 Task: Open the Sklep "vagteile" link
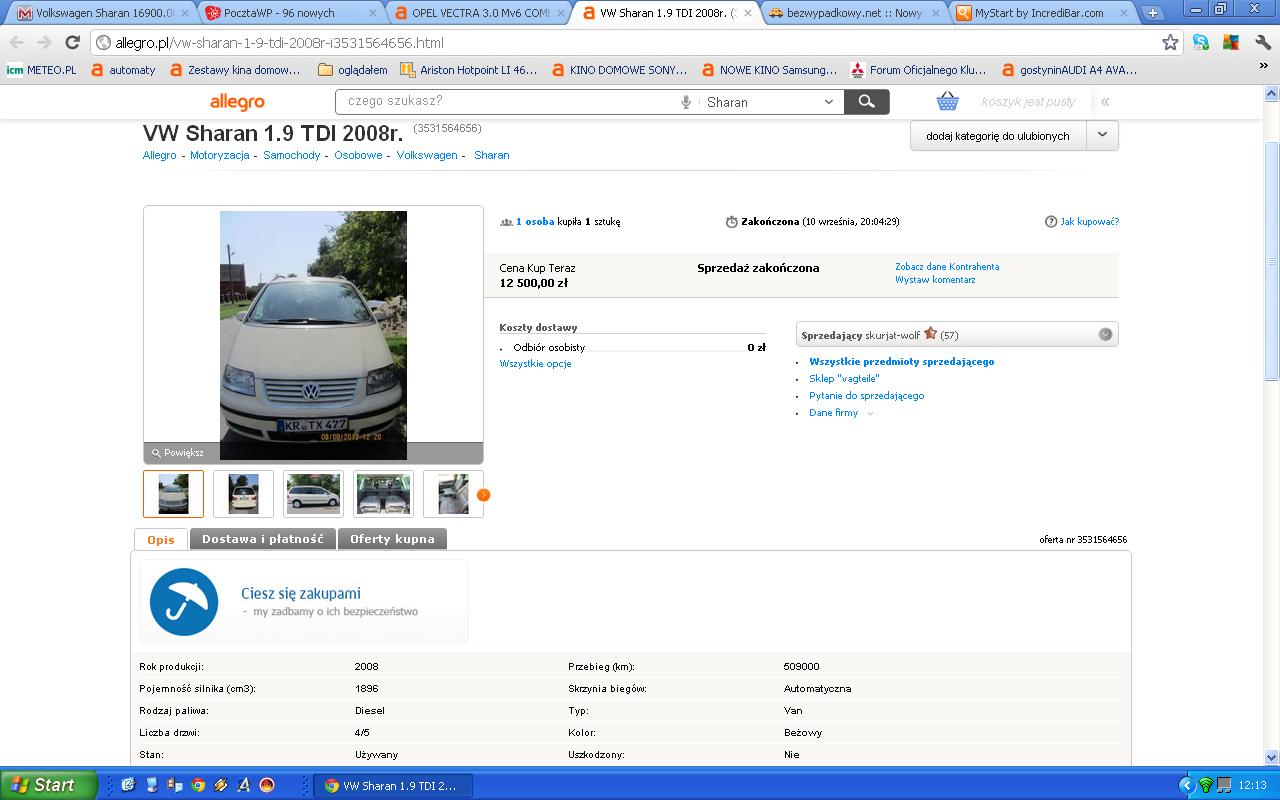tap(844, 379)
